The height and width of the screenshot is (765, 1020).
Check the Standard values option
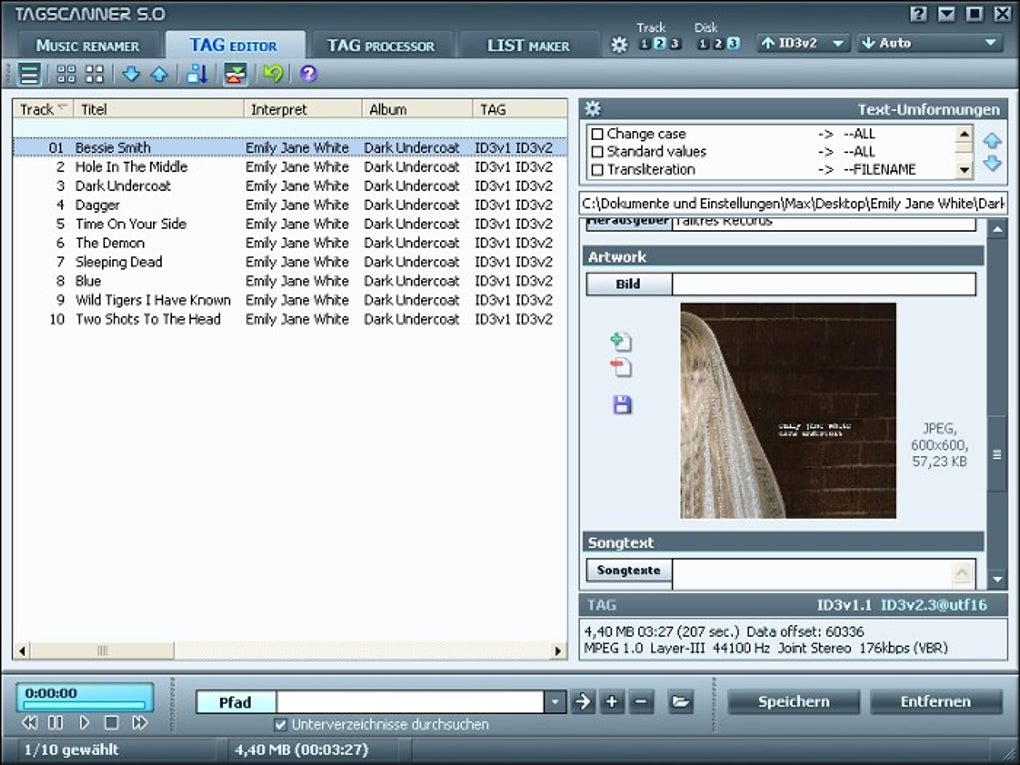597,151
